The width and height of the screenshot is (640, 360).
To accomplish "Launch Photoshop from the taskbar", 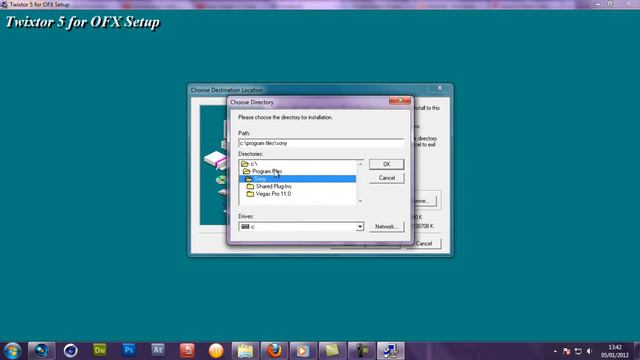I will coord(129,351).
